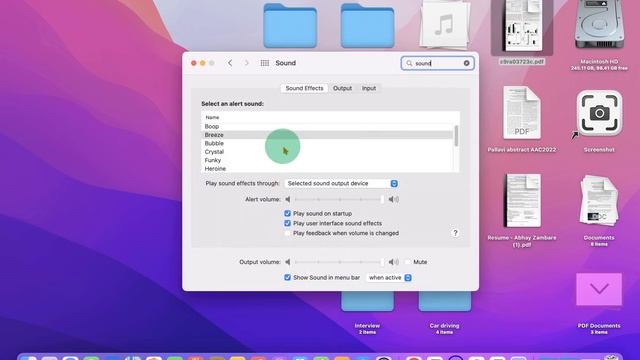Viewport: 640px width, 360px height.
Task: Click the search magnifier icon
Action: (409, 63)
